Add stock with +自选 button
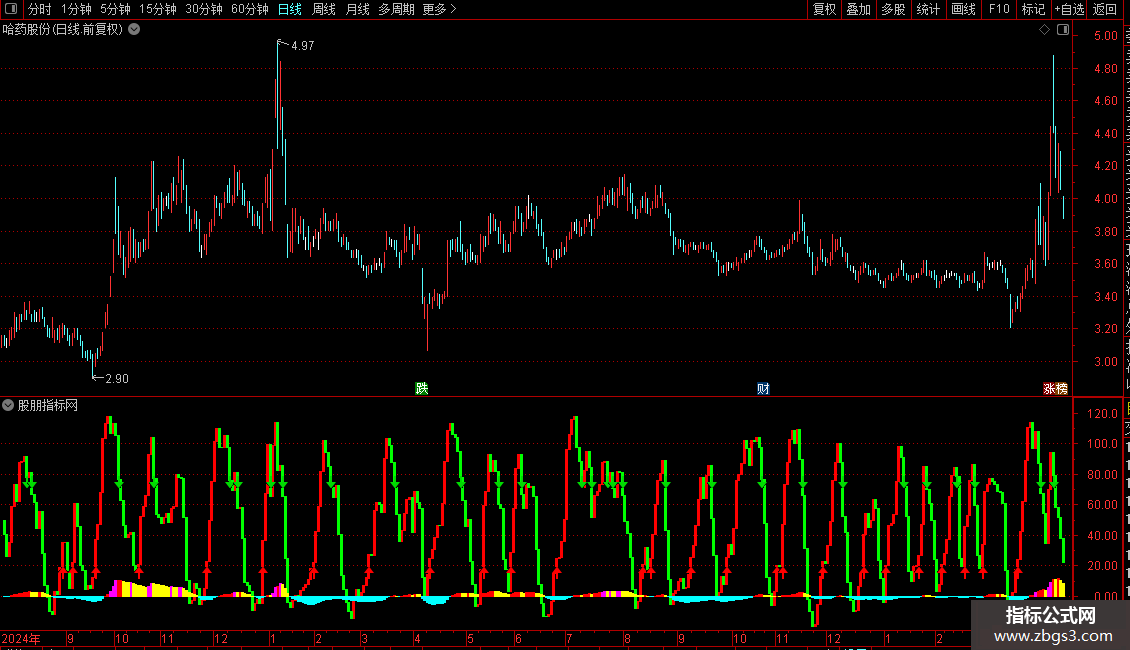1130x650 pixels. point(1069,9)
